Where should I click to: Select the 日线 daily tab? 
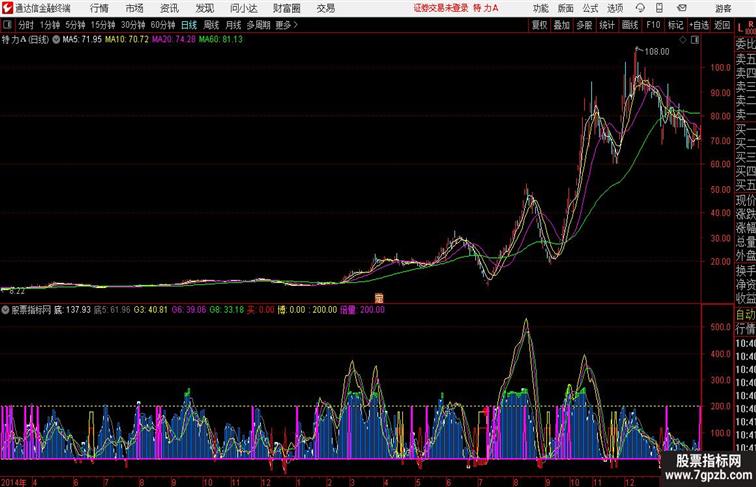(x=189, y=25)
